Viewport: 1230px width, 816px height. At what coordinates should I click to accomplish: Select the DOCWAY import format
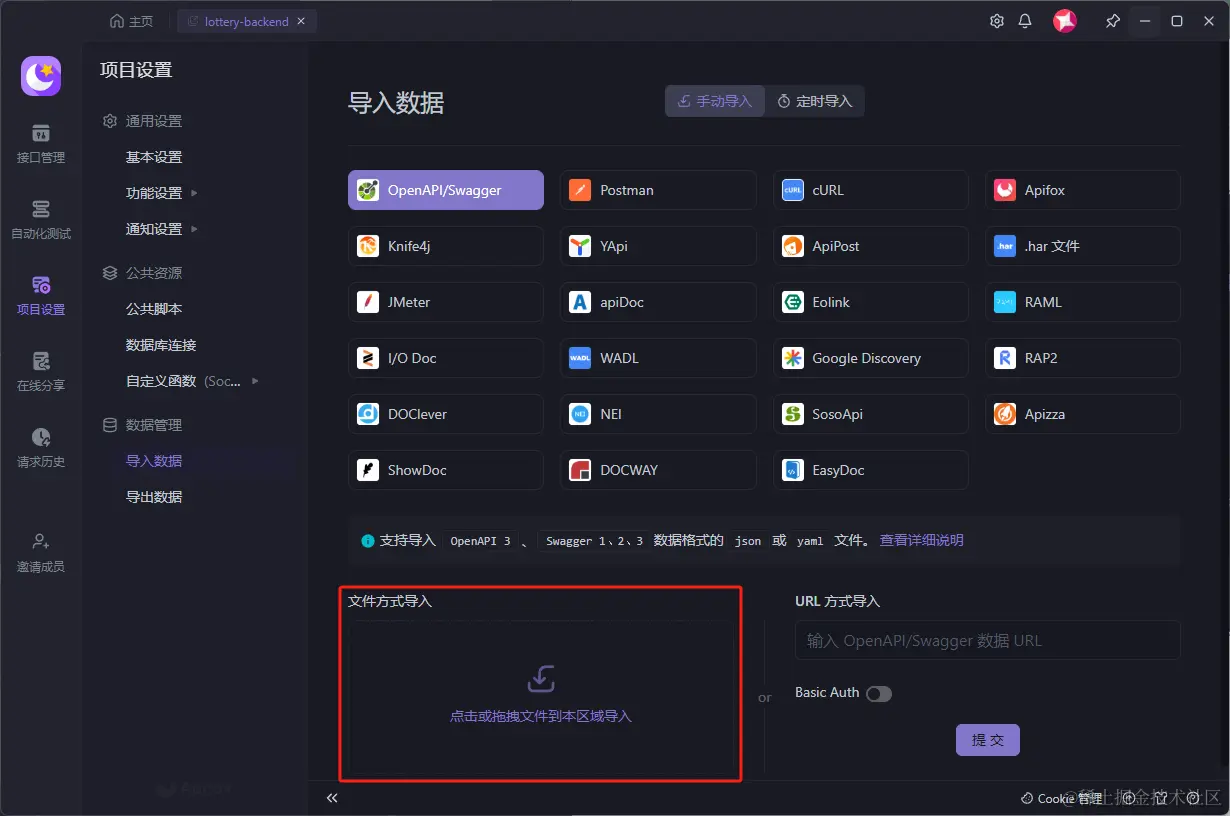(658, 470)
